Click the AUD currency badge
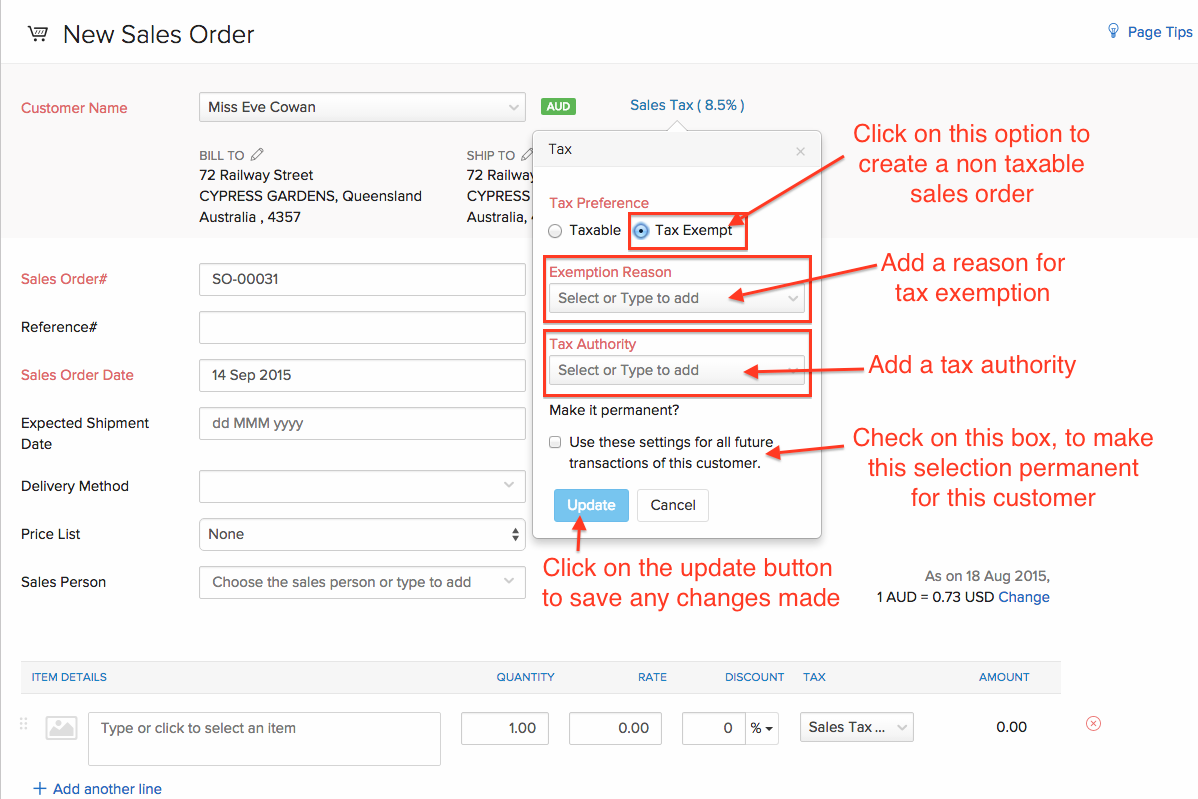The width and height of the screenshot is (1198, 799). 558,106
